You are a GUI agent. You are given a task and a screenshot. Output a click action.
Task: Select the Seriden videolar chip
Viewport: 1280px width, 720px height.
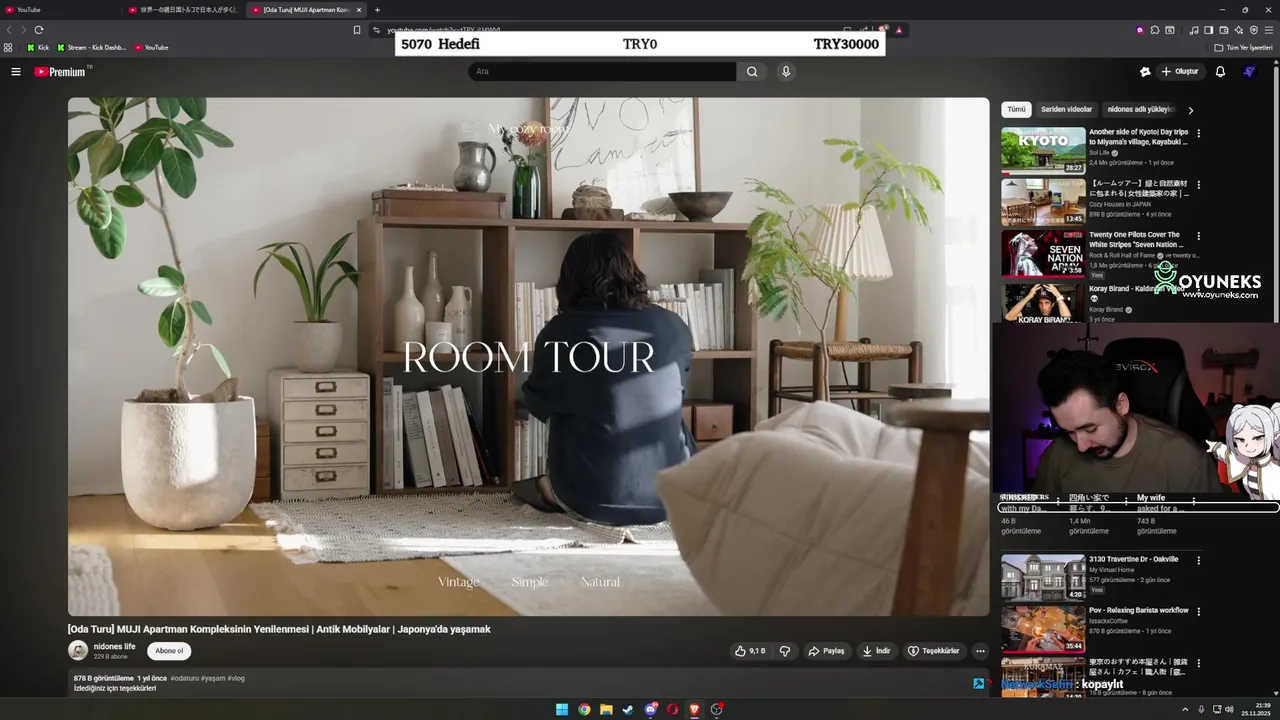coord(1066,109)
